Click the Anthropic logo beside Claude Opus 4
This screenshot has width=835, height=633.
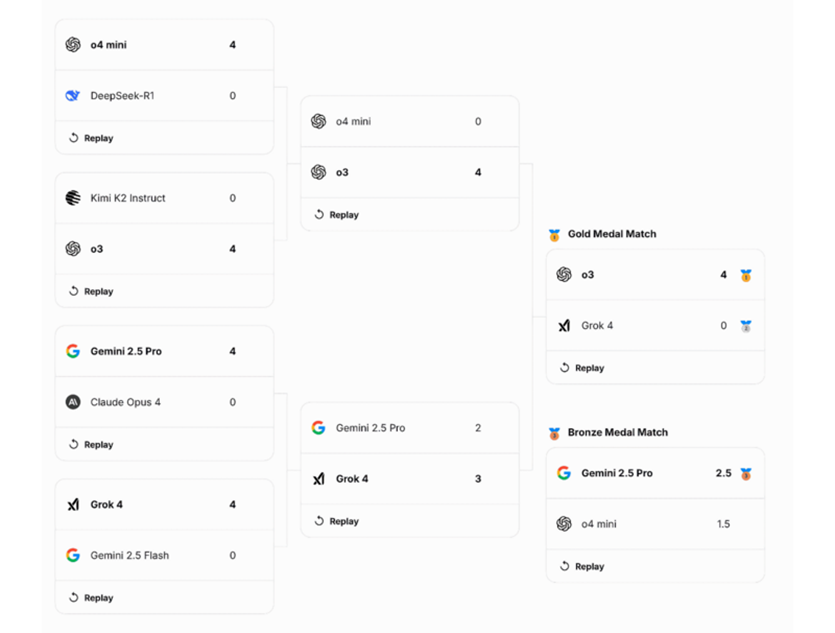click(x=73, y=402)
